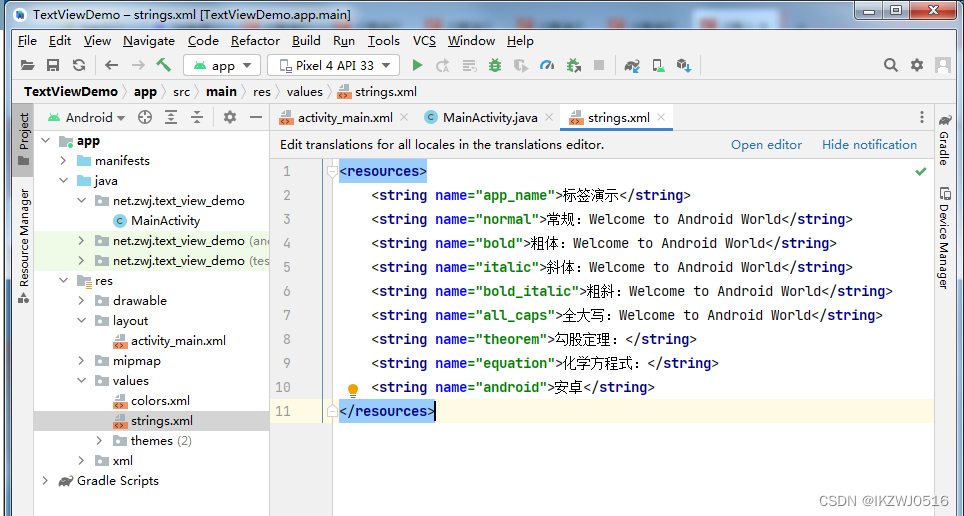Viewport: 964px width, 516px height.
Task: Click Collapse All in Project panel
Action: pos(197,117)
